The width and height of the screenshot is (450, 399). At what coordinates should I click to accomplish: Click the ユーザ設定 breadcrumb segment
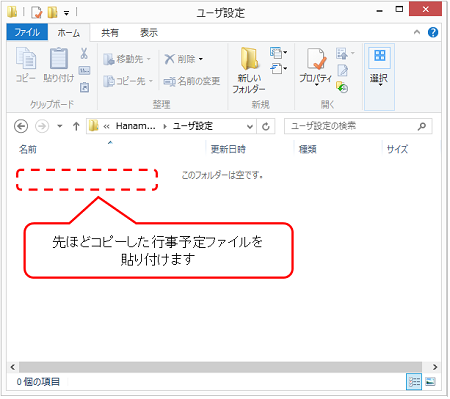(x=193, y=126)
